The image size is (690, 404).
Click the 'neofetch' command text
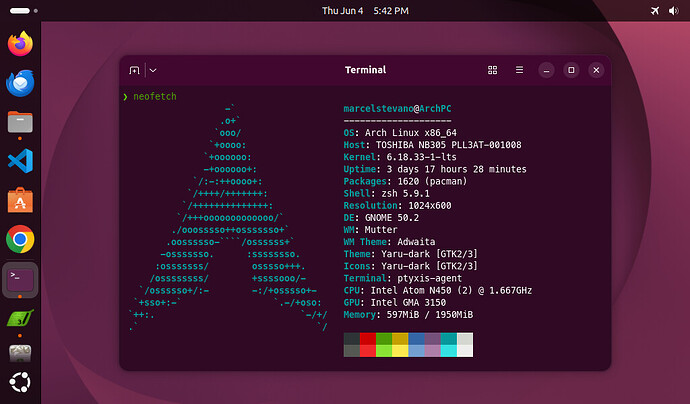click(x=155, y=96)
